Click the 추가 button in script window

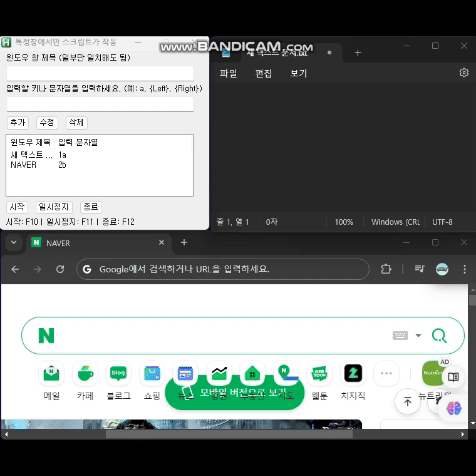point(18,122)
